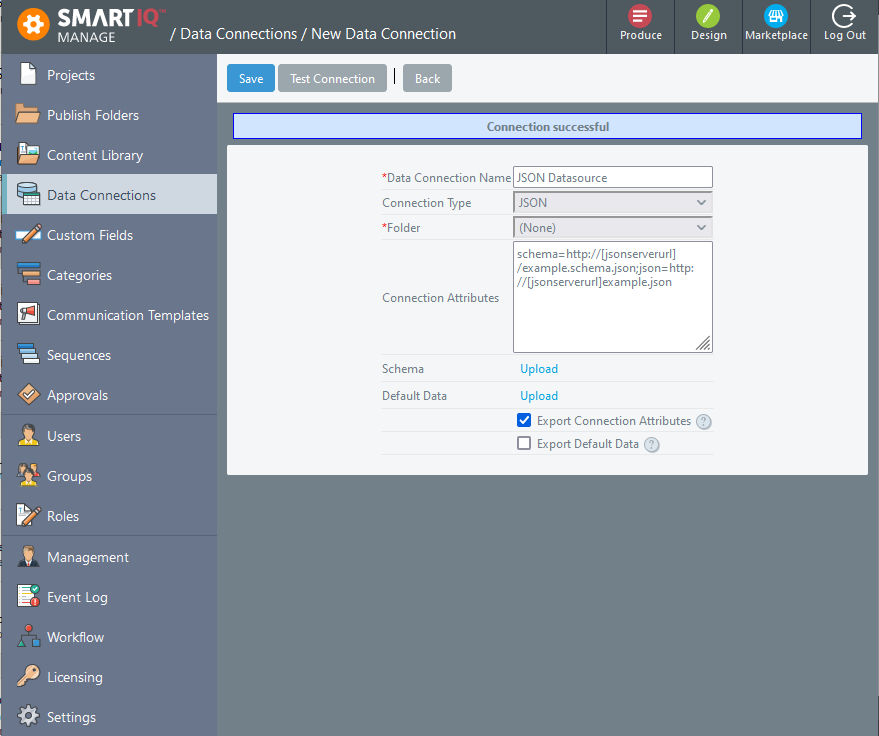Navigate to Event Log
This screenshot has width=879, height=736.
(77, 597)
